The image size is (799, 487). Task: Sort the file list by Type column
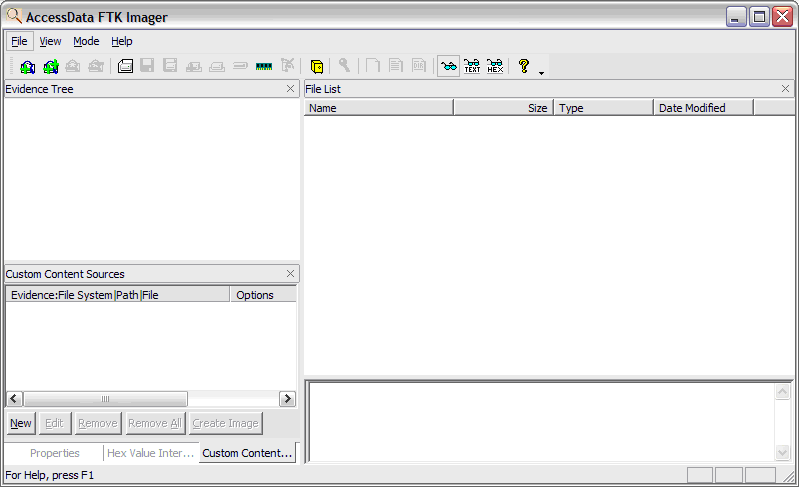[603, 108]
